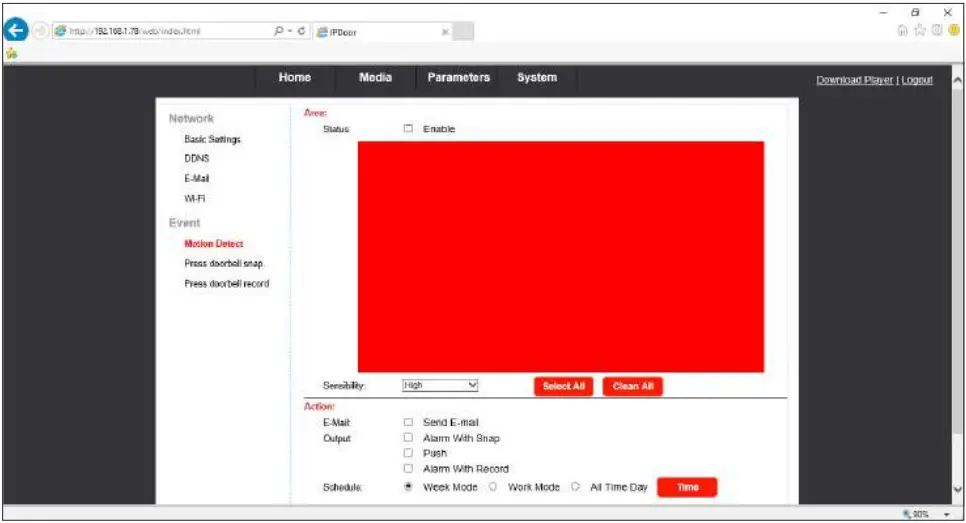966x523 pixels.
Task: Select the IPDoor tab
Action: tap(382, 32)
